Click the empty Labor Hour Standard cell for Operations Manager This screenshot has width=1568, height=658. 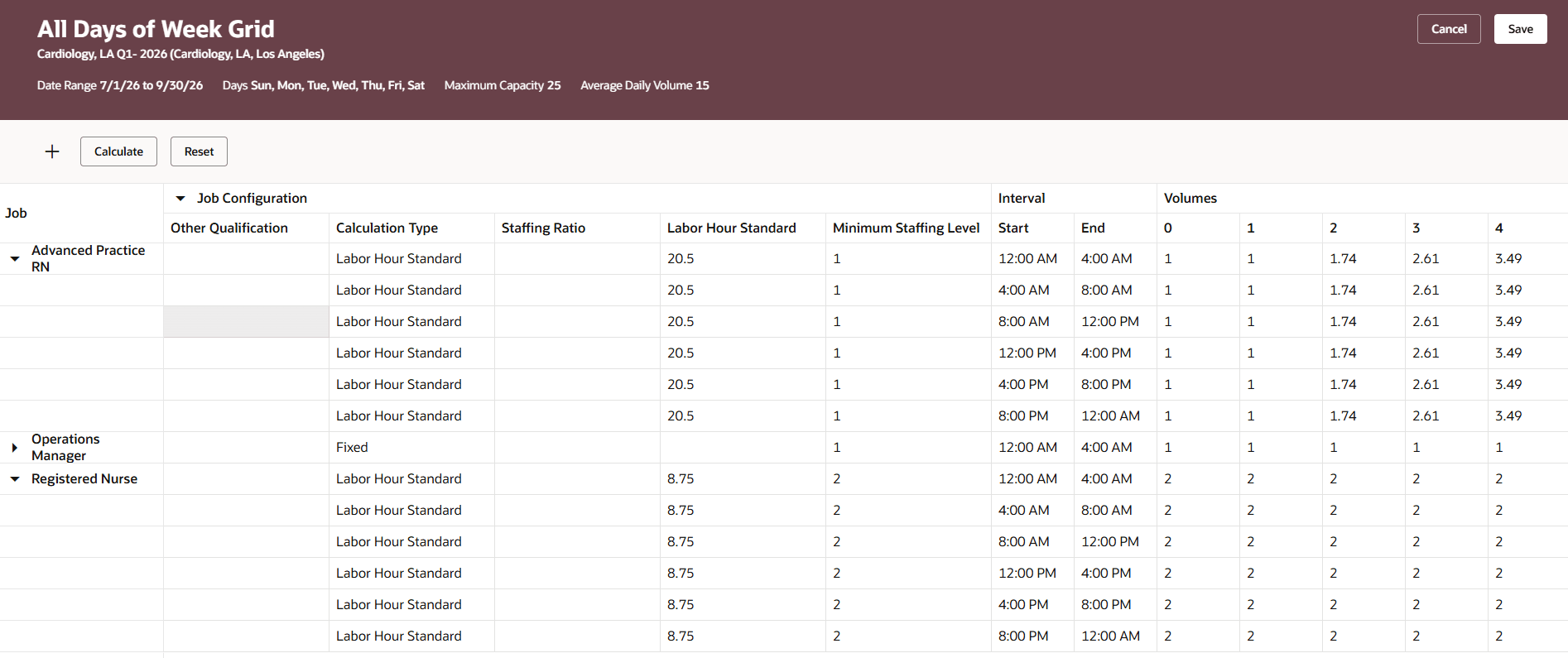click(x=743, y=447)
